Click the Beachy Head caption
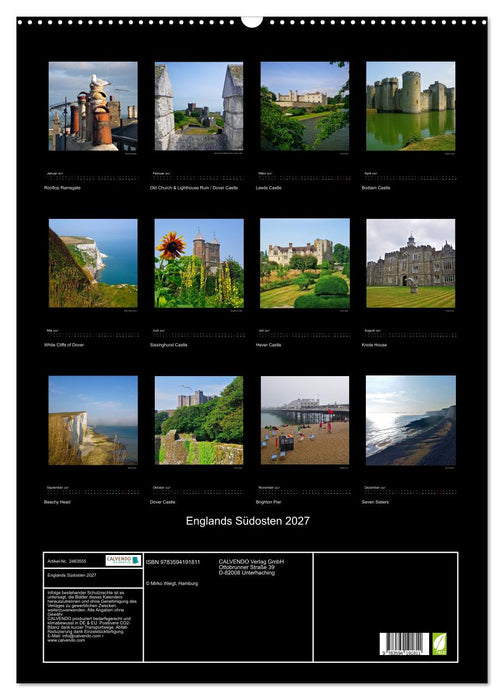The width and height of the screenshot is (504, 700). (57, 502)
